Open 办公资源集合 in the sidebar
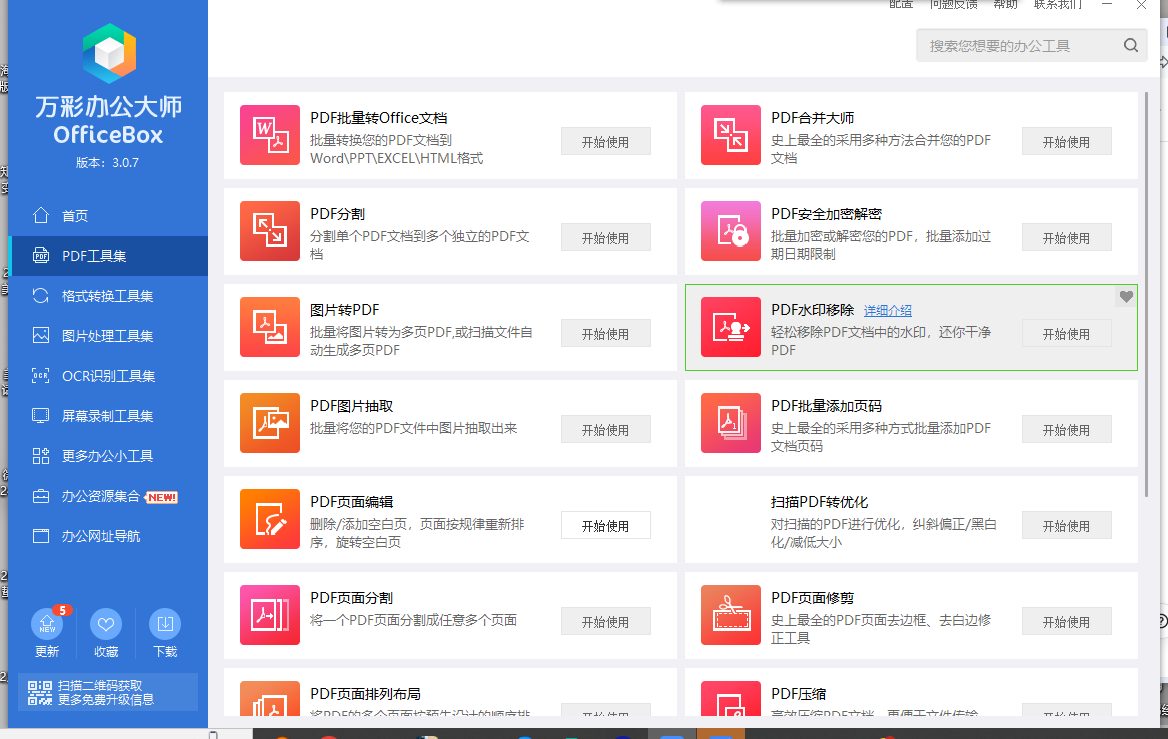The width and height of the screenshot is (1168, 739). 108,496
